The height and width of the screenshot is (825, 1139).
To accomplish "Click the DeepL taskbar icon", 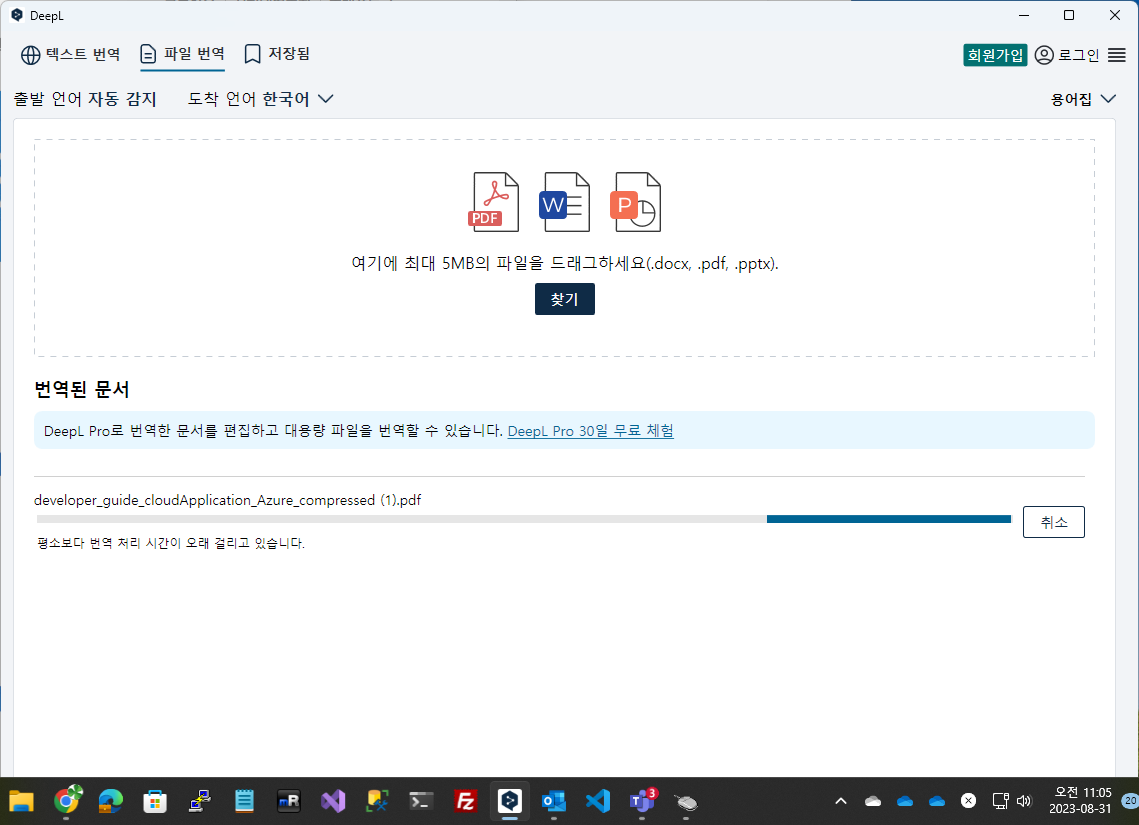I will (x=510, y=801).
